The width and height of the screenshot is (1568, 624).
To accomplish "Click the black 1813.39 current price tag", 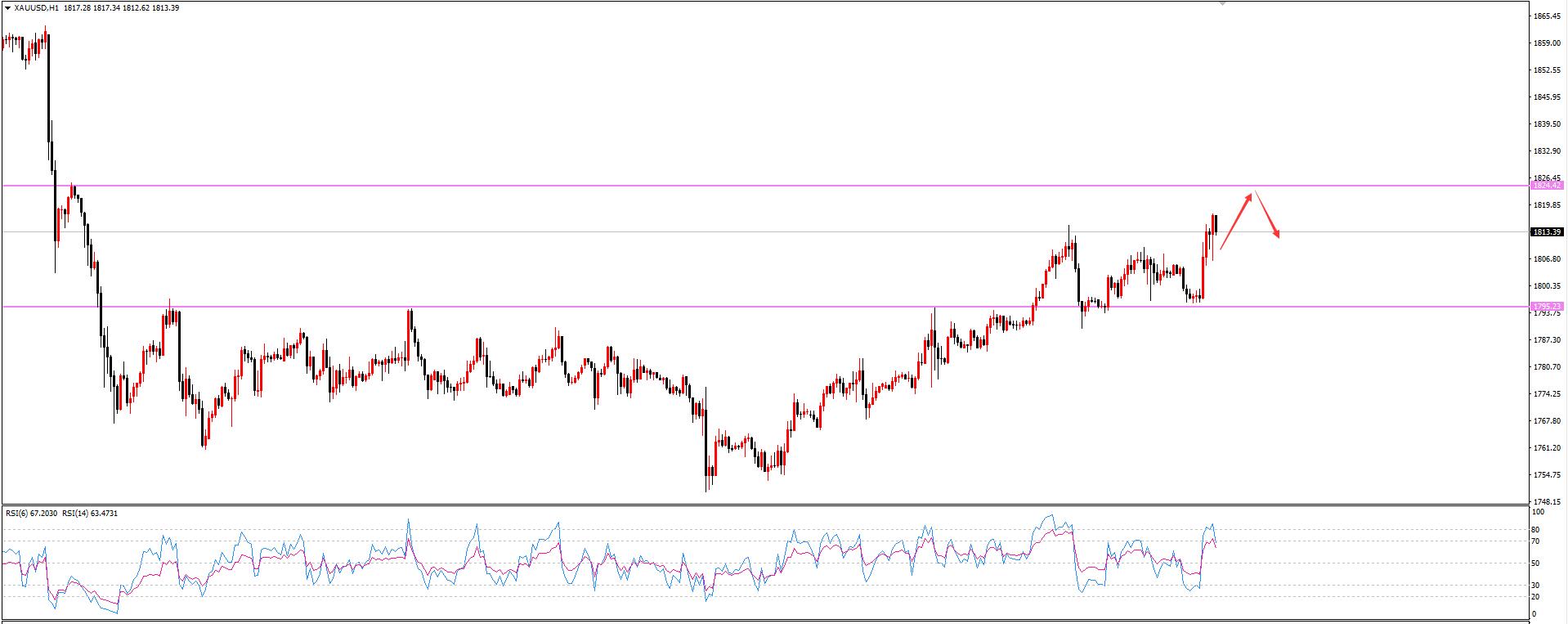I will (x=1546, y=232).
